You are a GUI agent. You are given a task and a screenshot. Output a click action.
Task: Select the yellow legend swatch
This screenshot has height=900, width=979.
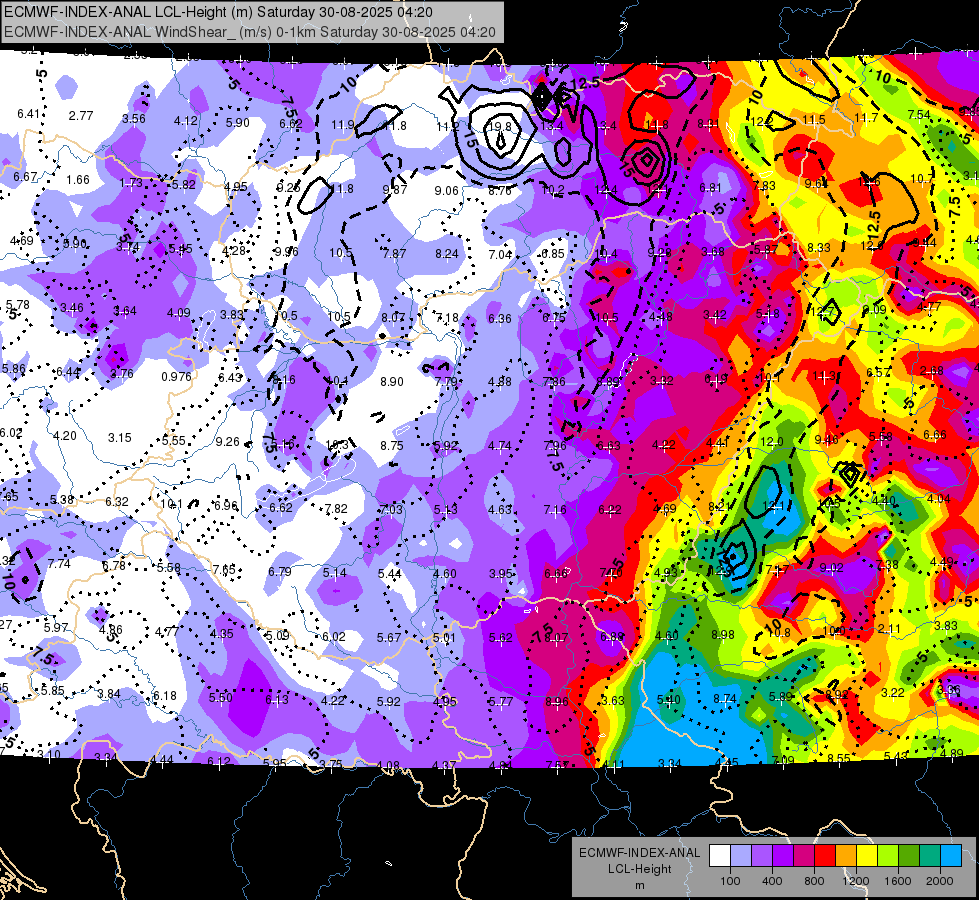(867, 856)
